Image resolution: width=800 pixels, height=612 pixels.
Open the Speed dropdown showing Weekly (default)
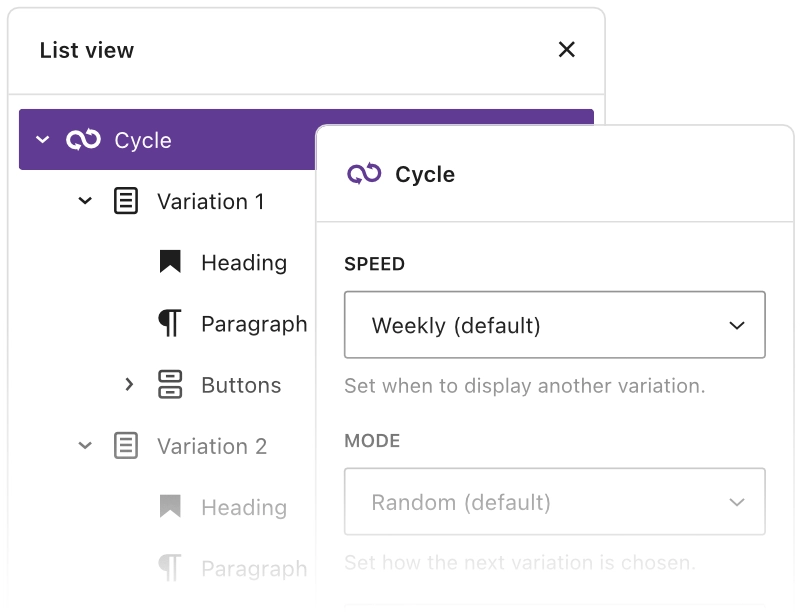tap(554, 325)
